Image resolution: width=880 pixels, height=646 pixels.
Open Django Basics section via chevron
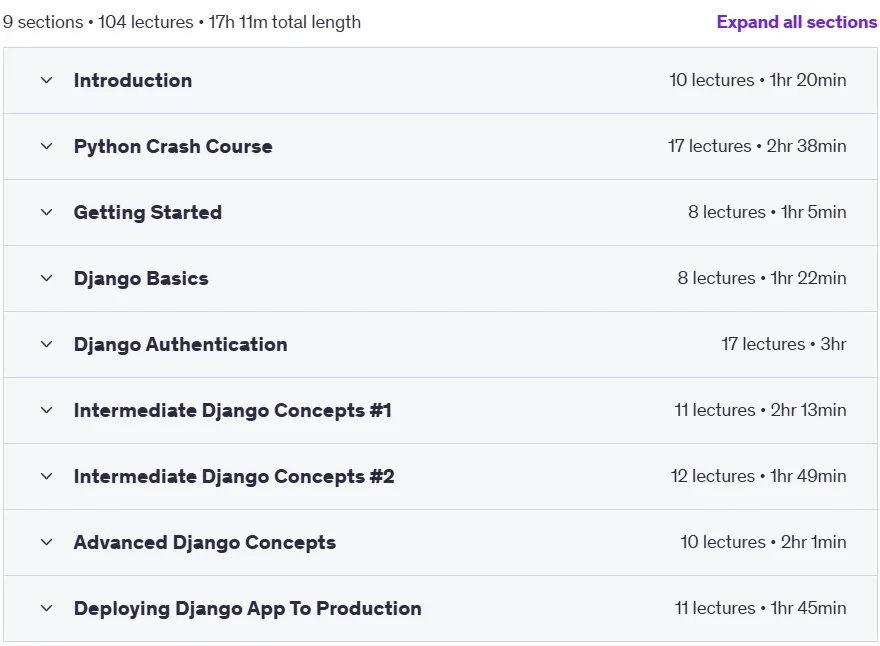pos(47,278)
